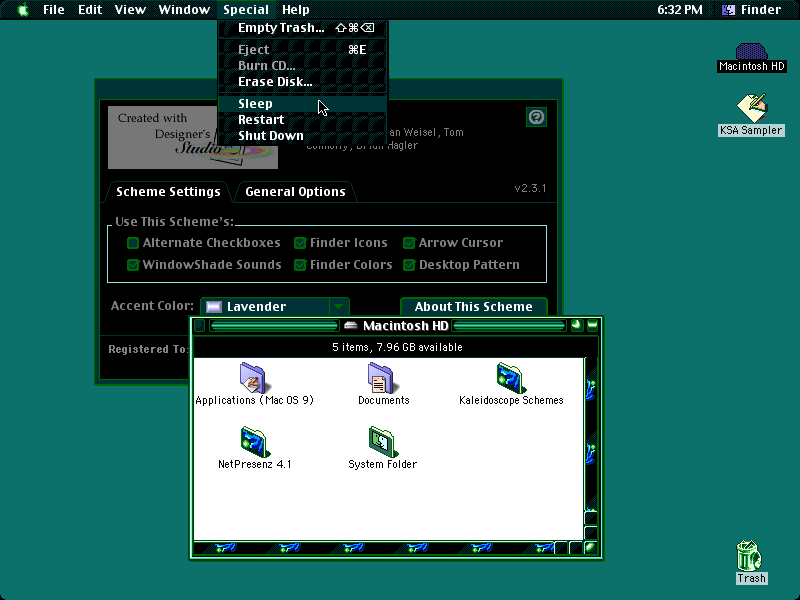Open the Accent Color Lavender dropdown

click(x=274, y=307)
